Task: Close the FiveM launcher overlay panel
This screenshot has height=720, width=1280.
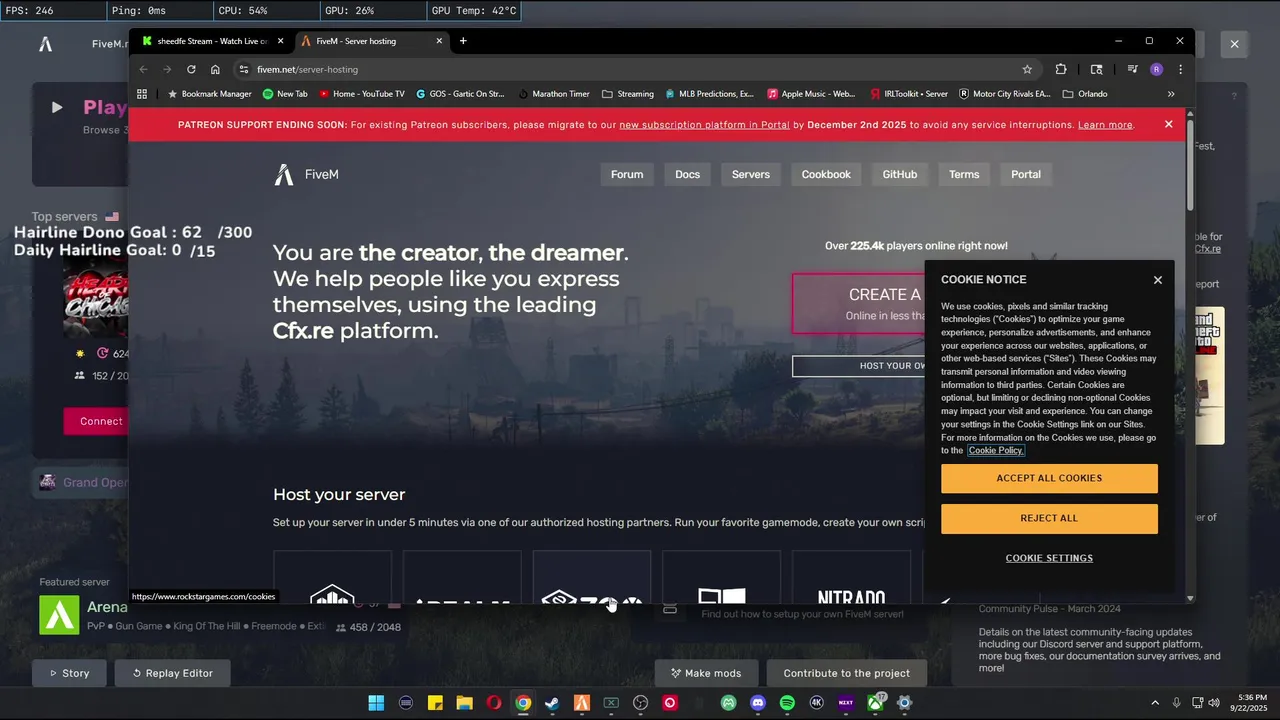Action: 1234,44
